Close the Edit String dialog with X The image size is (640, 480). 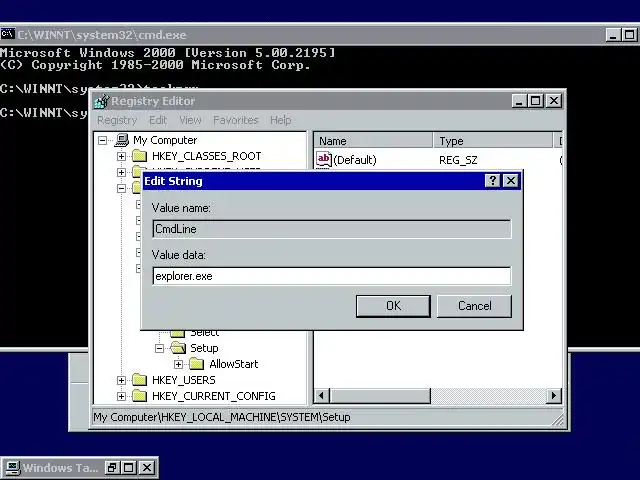coord(511,180)
